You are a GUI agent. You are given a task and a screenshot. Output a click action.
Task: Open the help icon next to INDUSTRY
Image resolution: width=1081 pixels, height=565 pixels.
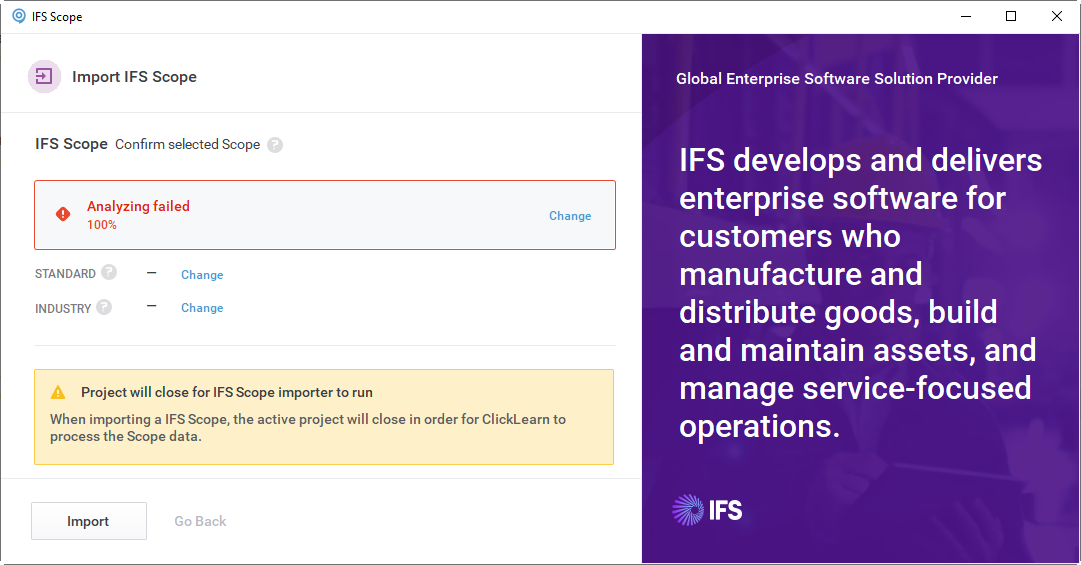[x=104, y=307]
